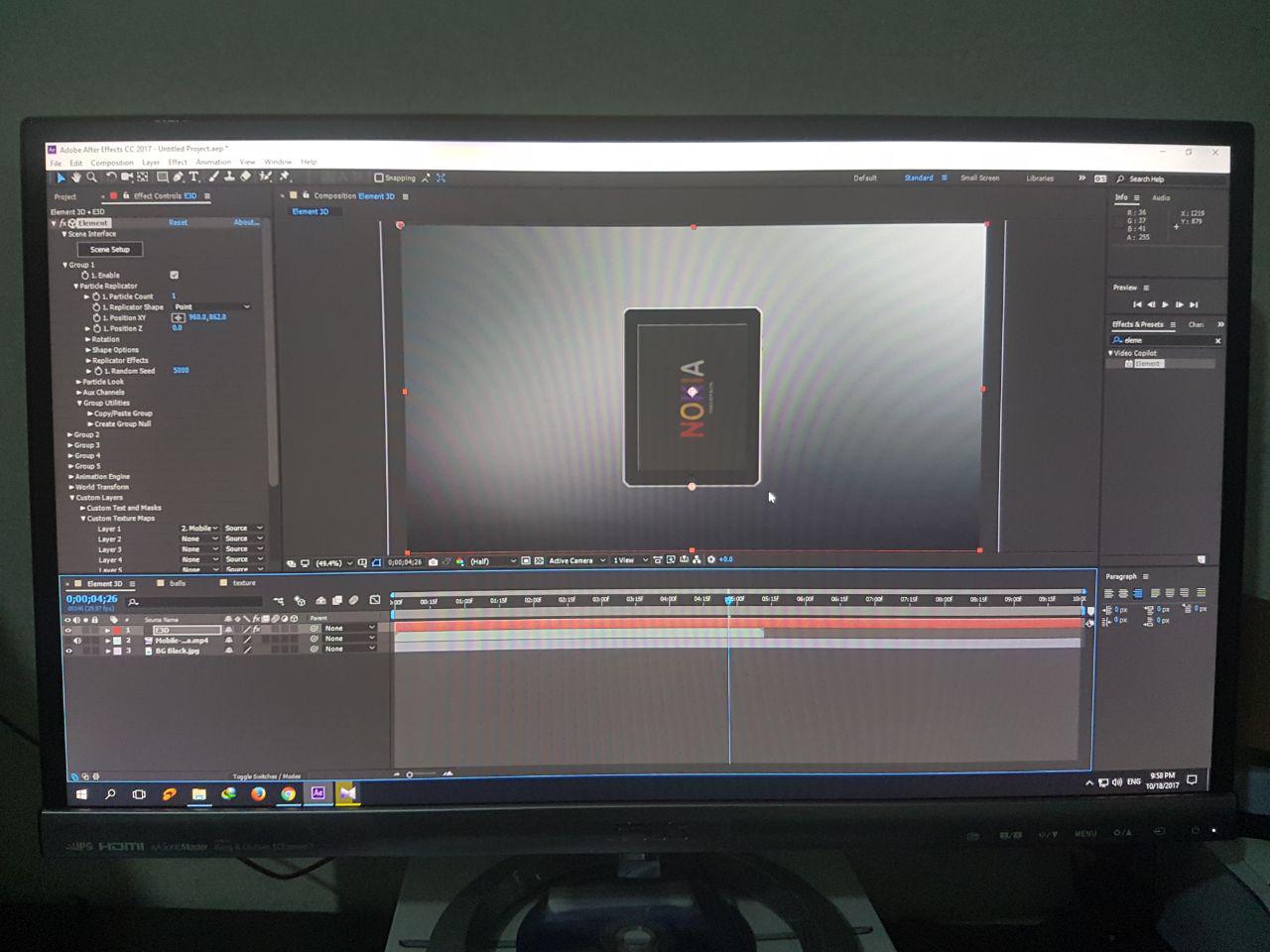
Task: Select the Small Screen workspace
Action: (x=980, y=178)
